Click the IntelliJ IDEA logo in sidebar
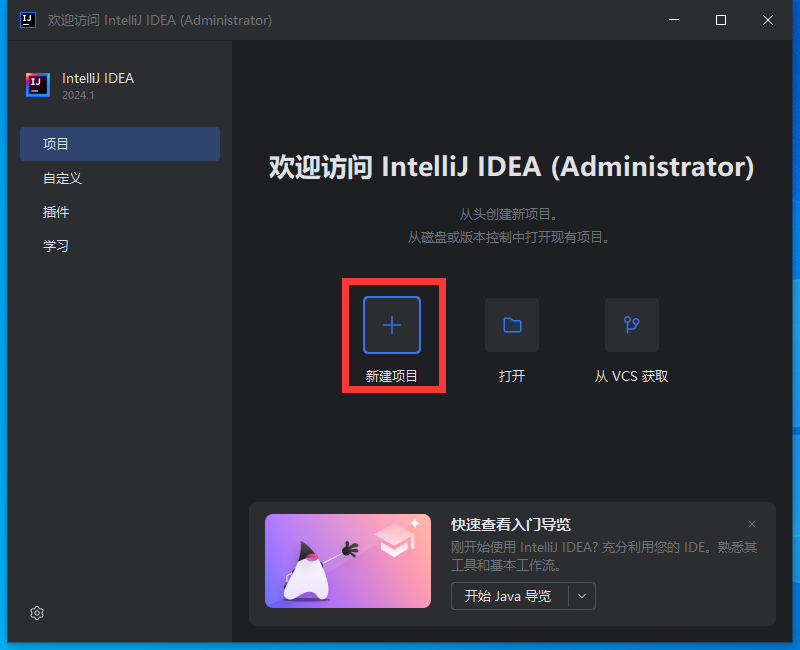This screenshot has width=800, height=650. tap(38, 85)
